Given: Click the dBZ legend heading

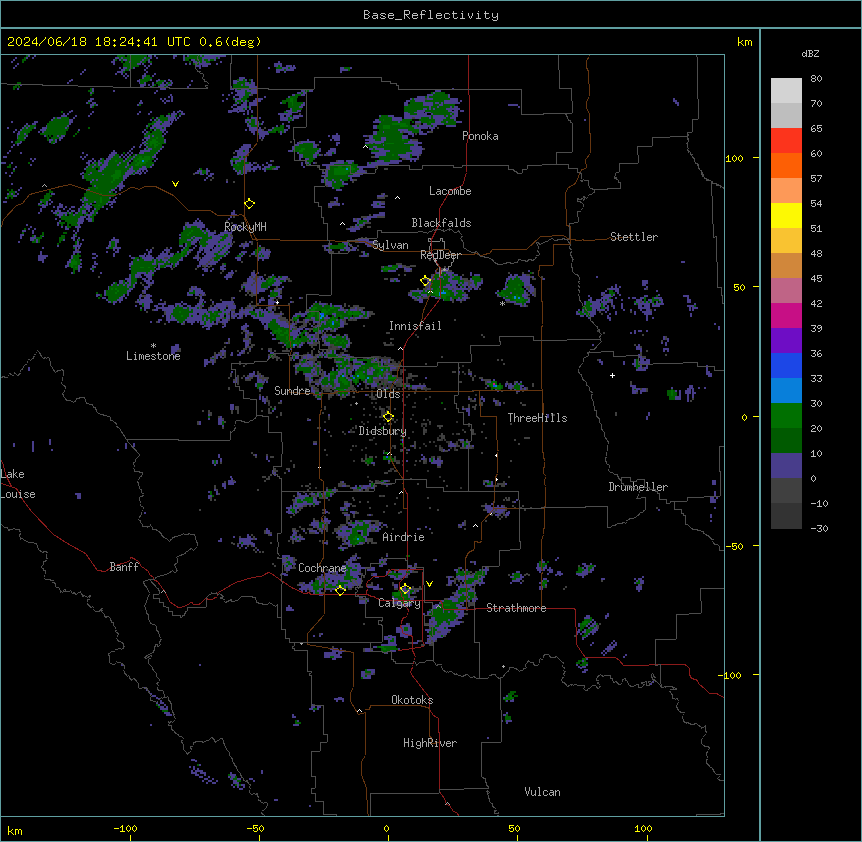Looking at the screenshot, I should 810,54.
